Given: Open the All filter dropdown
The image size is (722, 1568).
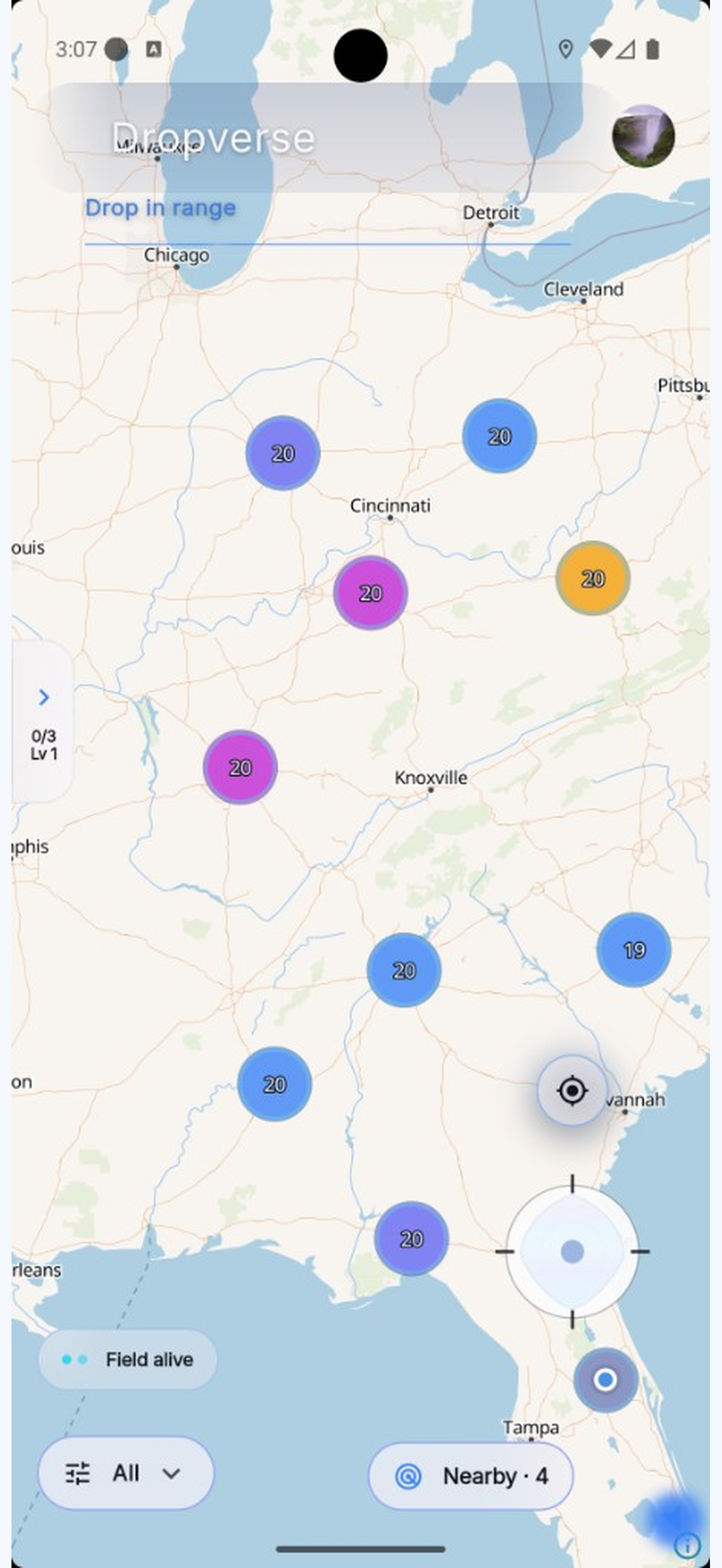Looking at the screenshot, I should coord(126,1473).
